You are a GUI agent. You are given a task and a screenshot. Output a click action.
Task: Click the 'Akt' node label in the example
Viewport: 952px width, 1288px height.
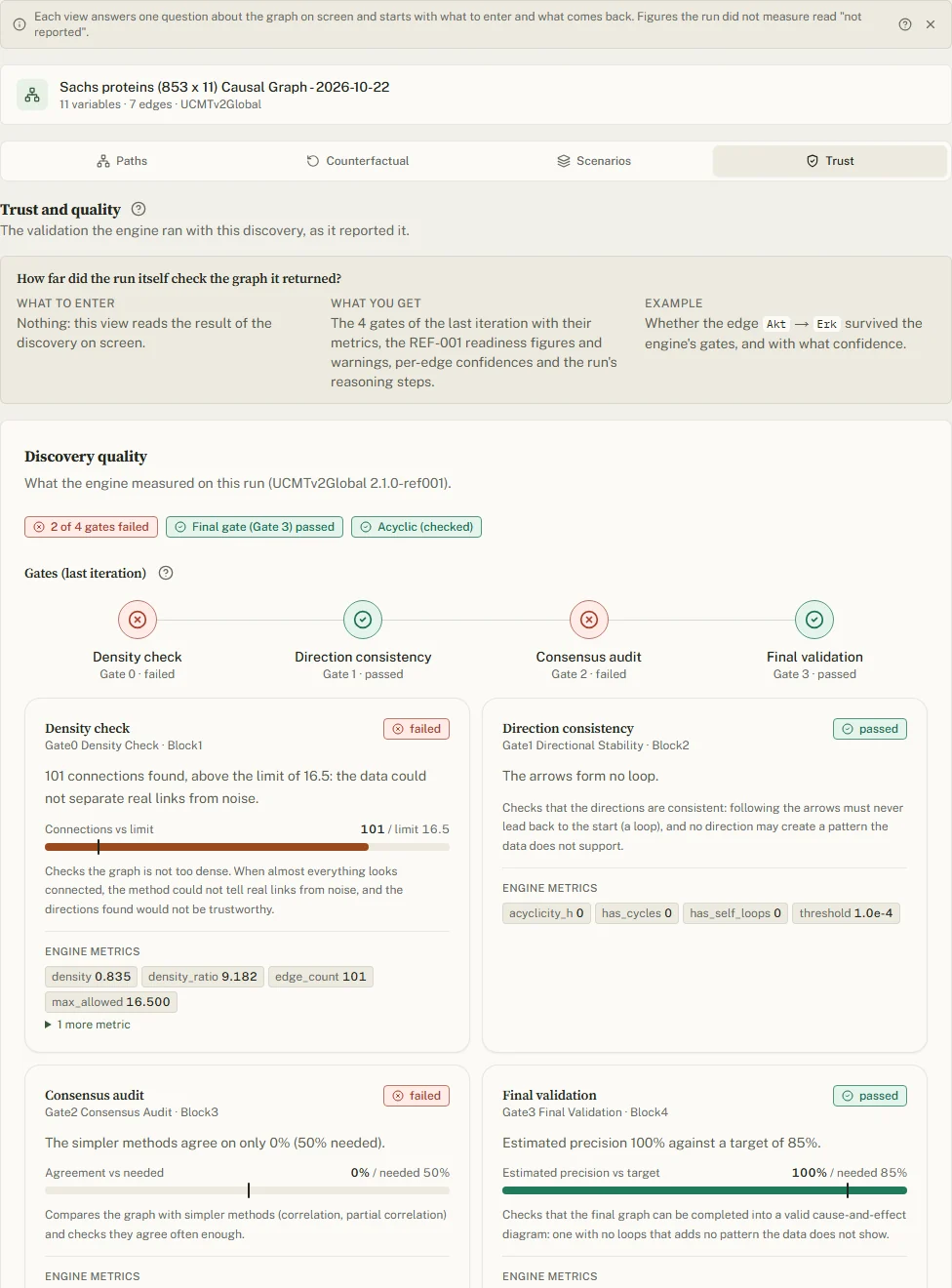click(776, 324)
